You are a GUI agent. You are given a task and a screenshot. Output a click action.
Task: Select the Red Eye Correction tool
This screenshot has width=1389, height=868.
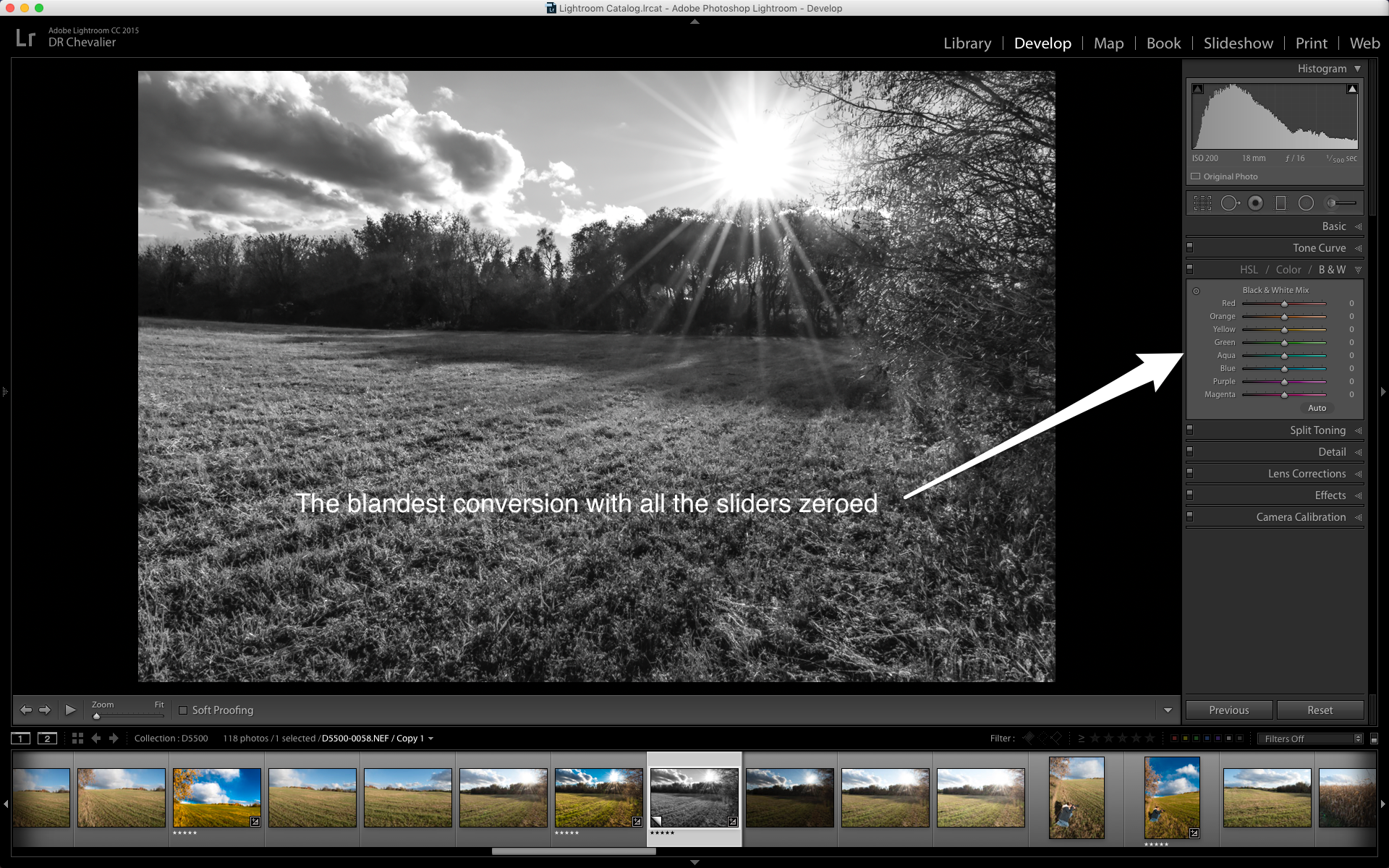coord(1256,203)
